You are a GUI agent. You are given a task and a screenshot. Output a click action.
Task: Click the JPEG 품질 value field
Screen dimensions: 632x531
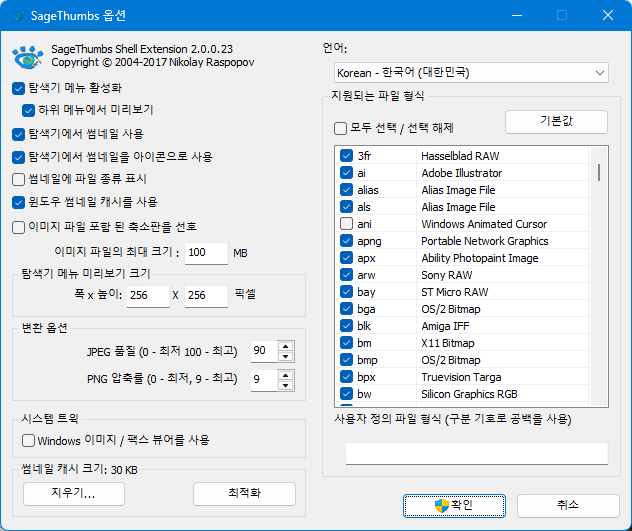coord(264,351)
